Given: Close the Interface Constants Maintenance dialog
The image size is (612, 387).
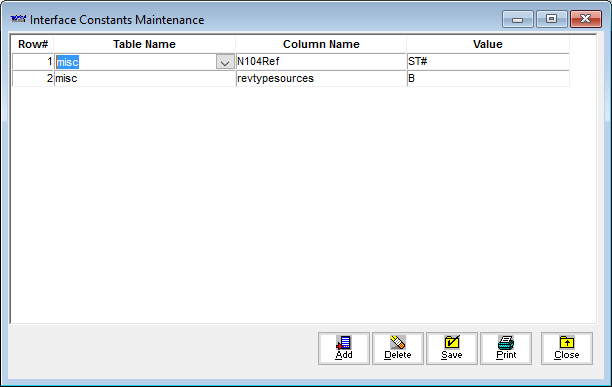Looking at the screenshot, I should (x=567, y=348).
